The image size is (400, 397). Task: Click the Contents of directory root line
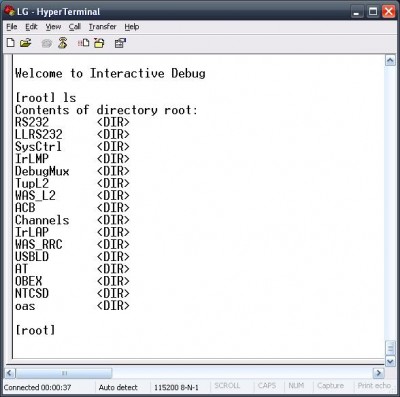(x=107, y=110)
